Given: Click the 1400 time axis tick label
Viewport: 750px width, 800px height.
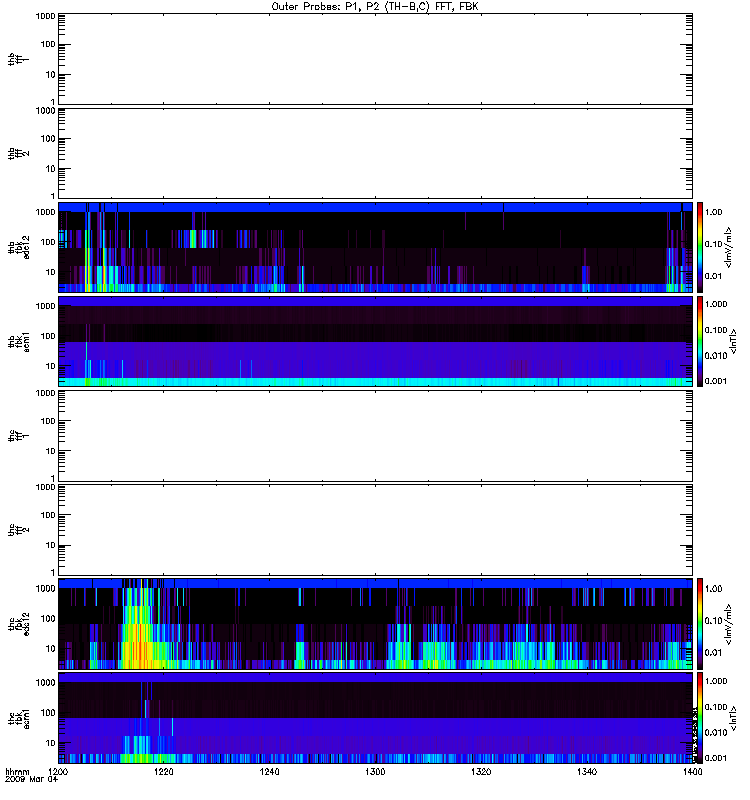Looking at the screenshot, I should (x=692, y=771).
